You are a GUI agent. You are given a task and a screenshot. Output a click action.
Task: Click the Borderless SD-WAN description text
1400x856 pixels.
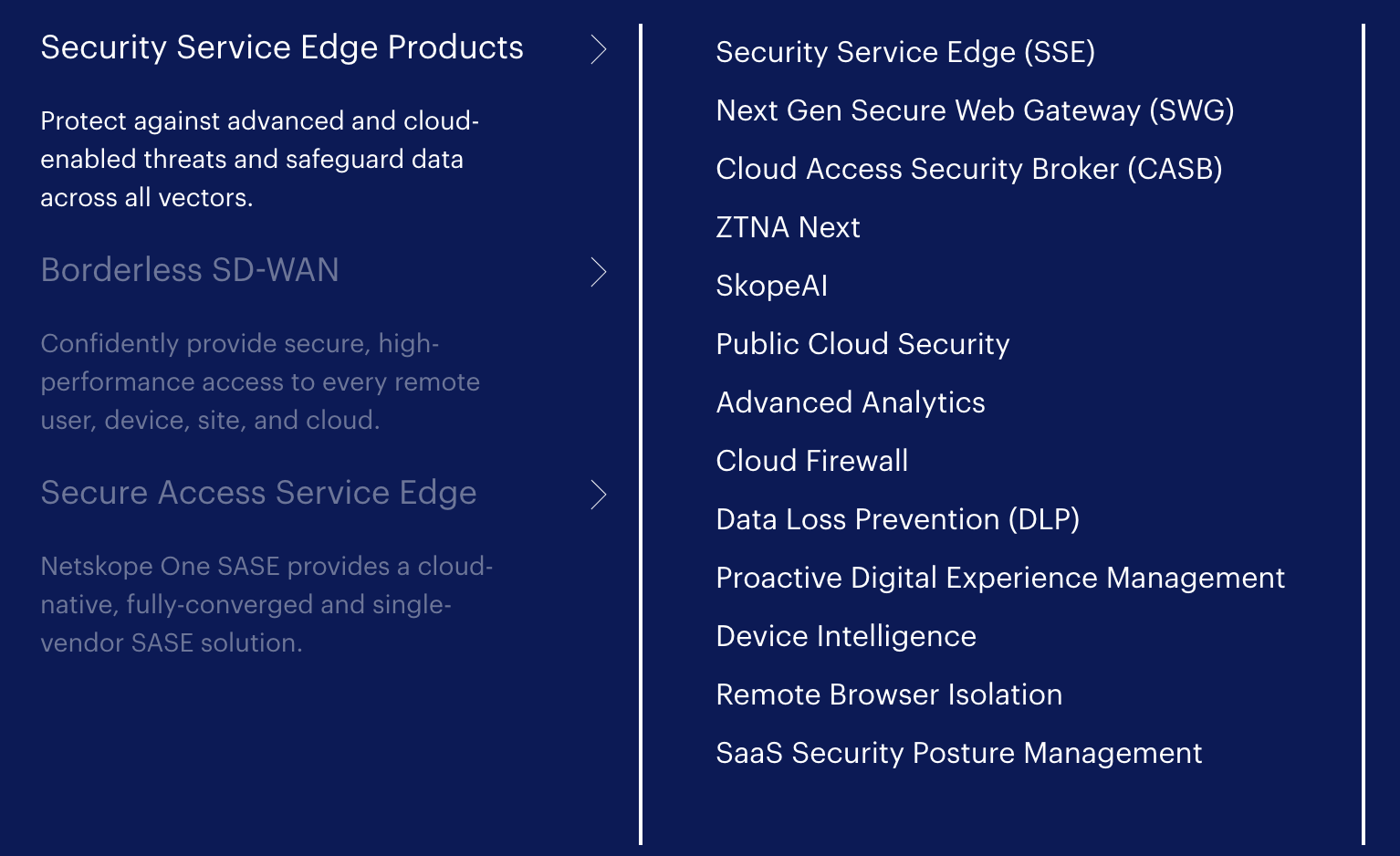tap(260, 381)
